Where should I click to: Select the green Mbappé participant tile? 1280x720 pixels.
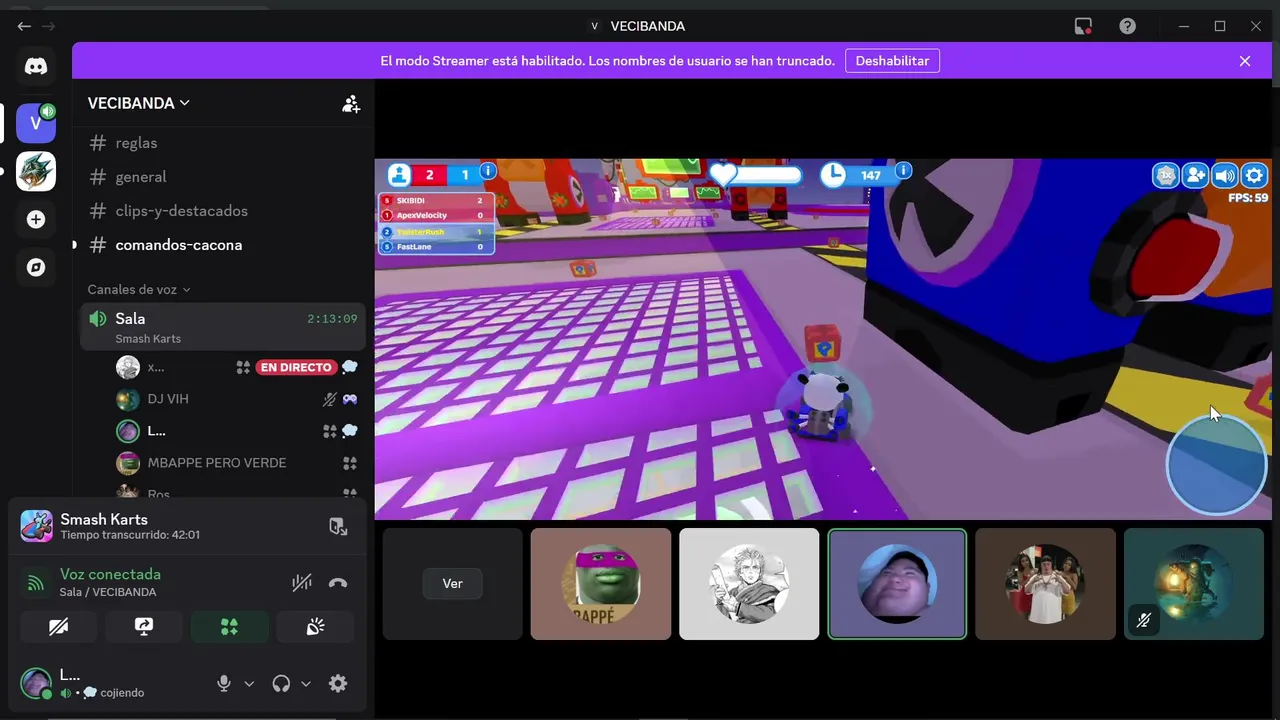point(601,584)
